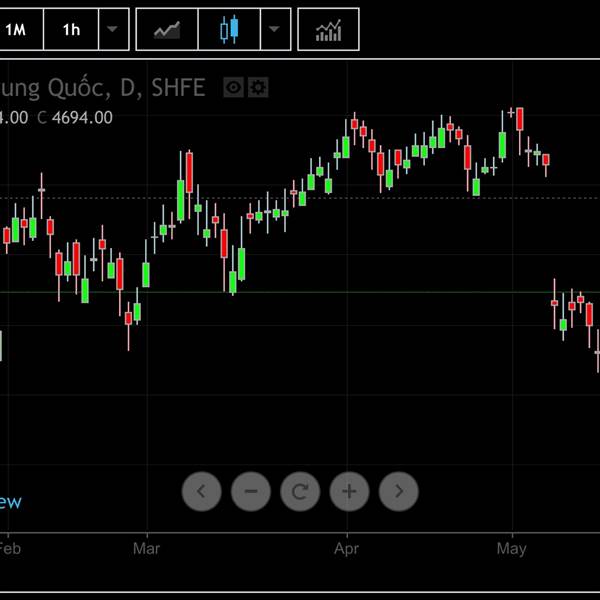Switch to area chart style icon
600x600 pixels.
pos(167,29)
